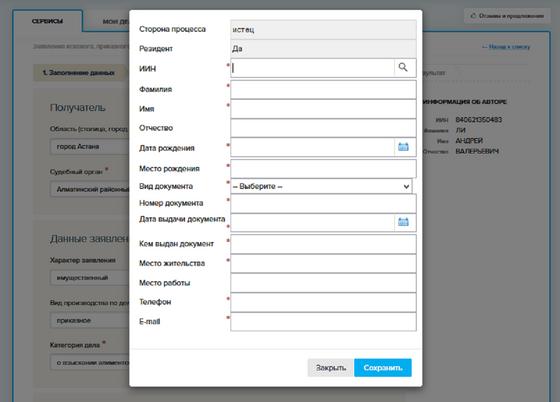560x402 pixels.
Task: Click the Закрыть button
Action: (331, 367)
